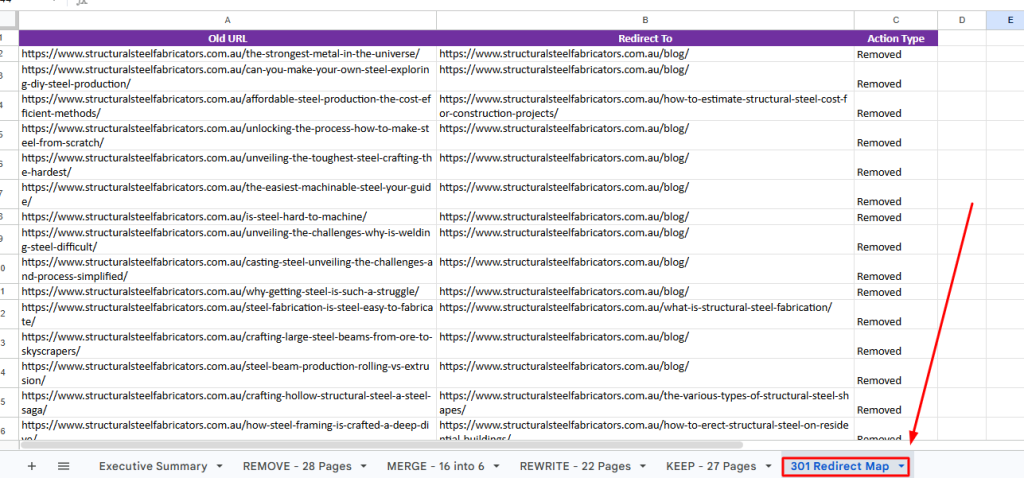The height and width of the screenshot is (478, 1024).
Task: Click the Redirect To header cell
Action: click(645, 39)
